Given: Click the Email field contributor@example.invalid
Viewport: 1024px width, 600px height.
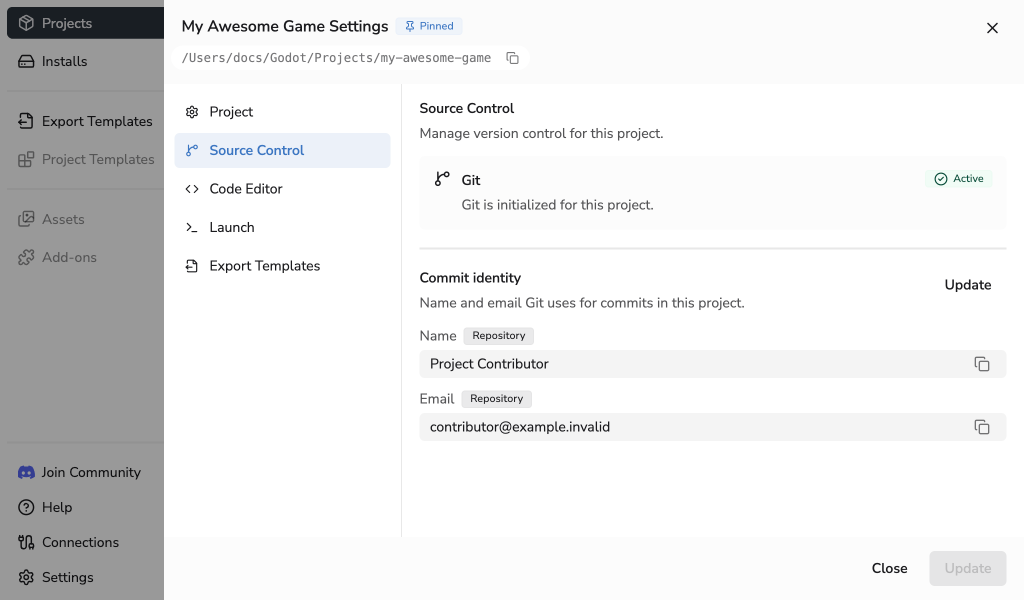Looking at the screenshot, I should (712, 427).
